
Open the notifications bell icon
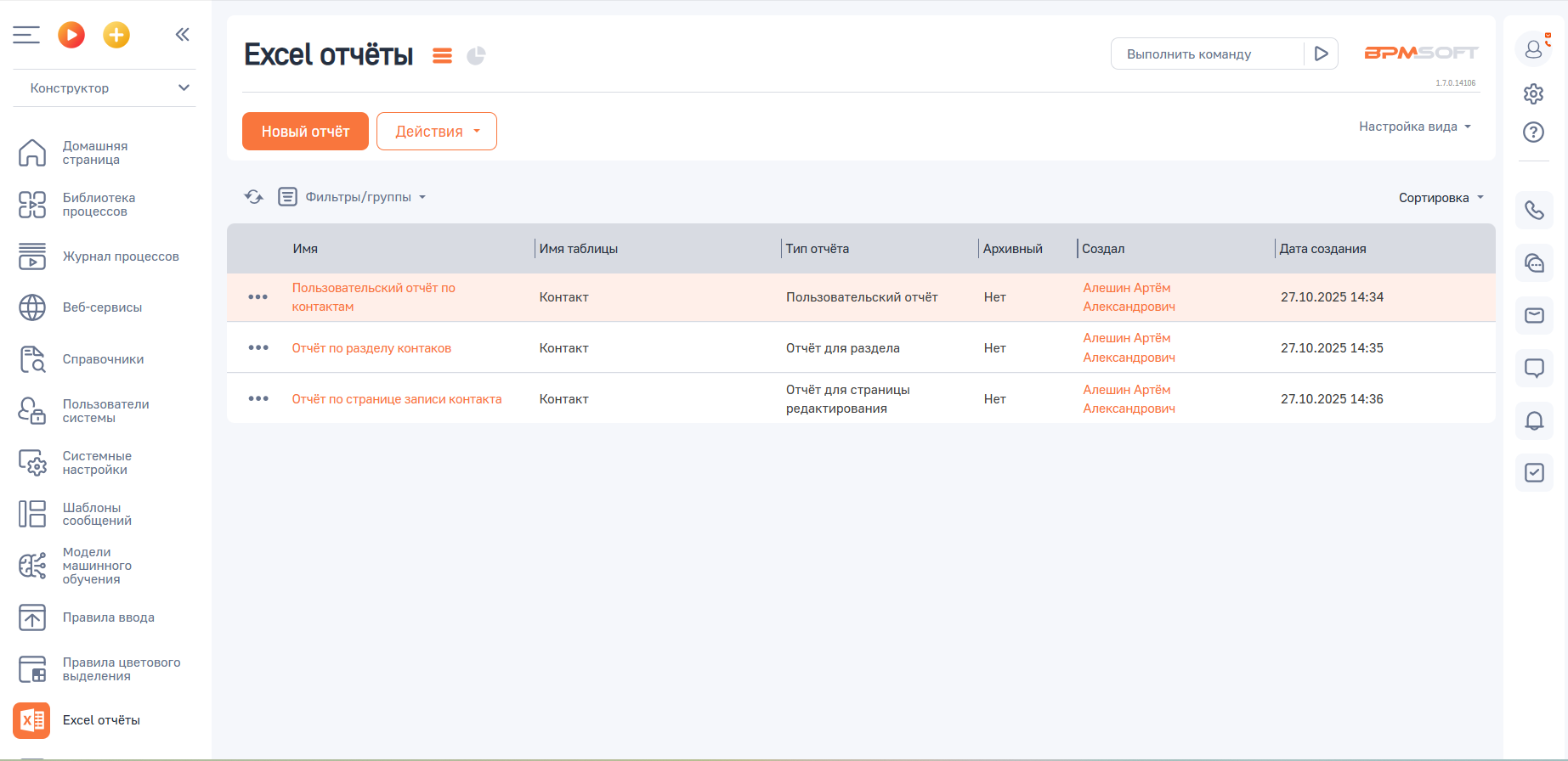point(1534,420)
